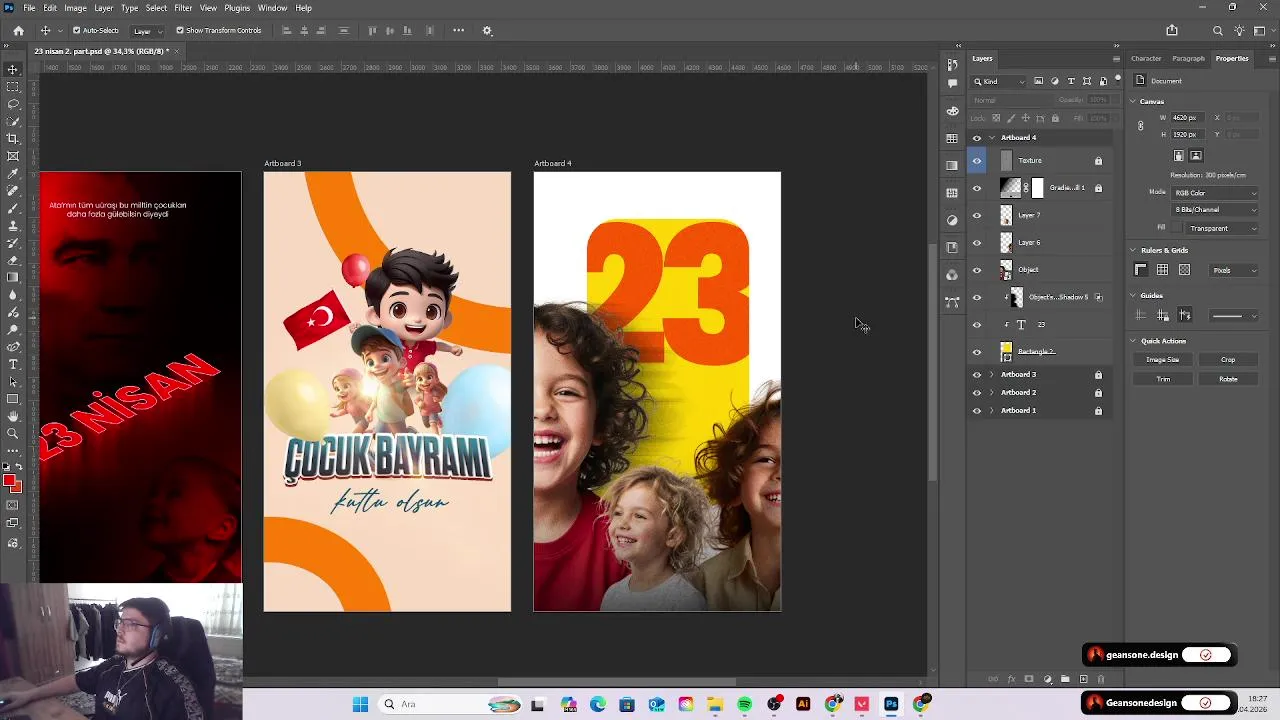Select the Gradient tool
Screen dimensions: 1280x720
click(13, 278)
